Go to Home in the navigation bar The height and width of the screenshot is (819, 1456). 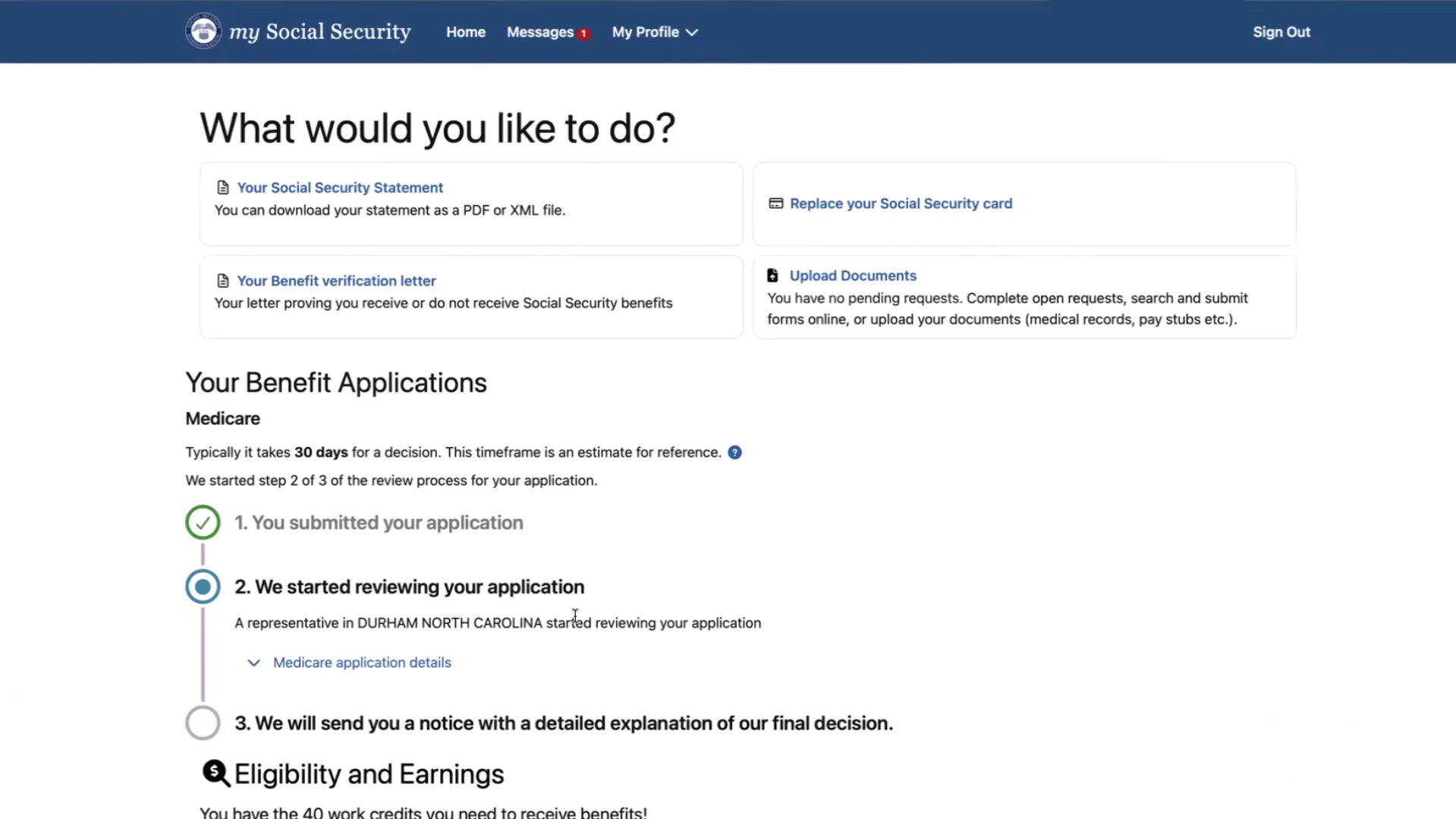coord(466,32)
